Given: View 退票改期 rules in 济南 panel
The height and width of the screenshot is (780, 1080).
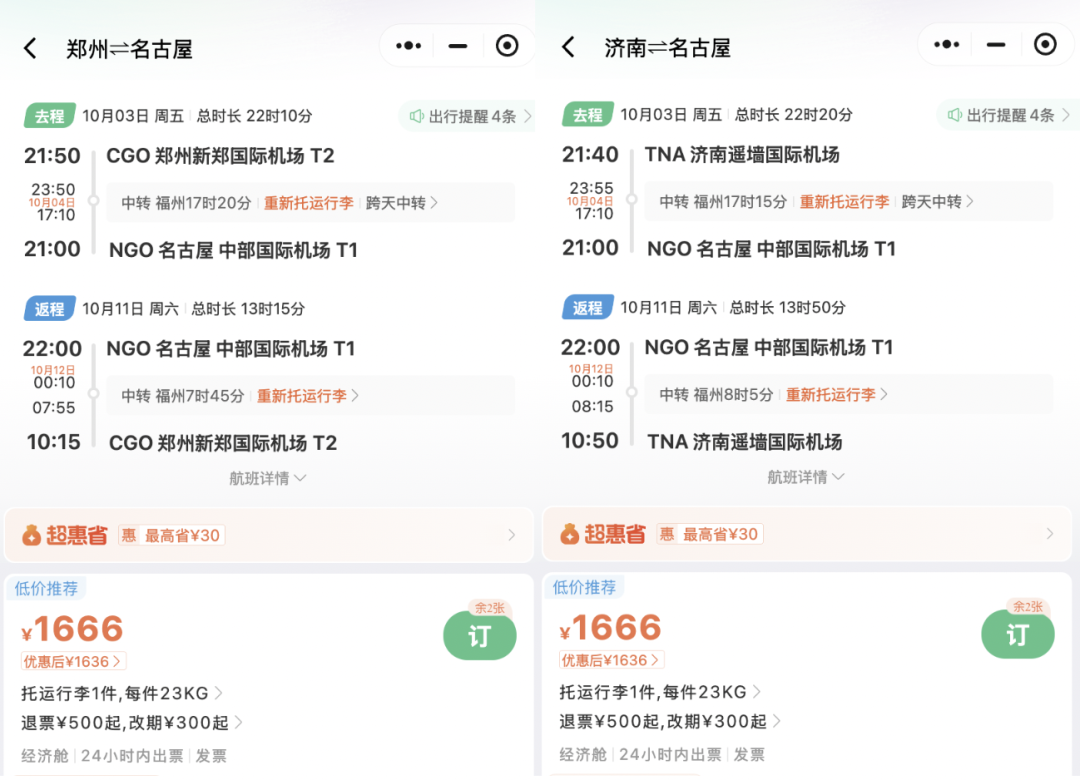Looking at the screenshot, I should point(669,721).
